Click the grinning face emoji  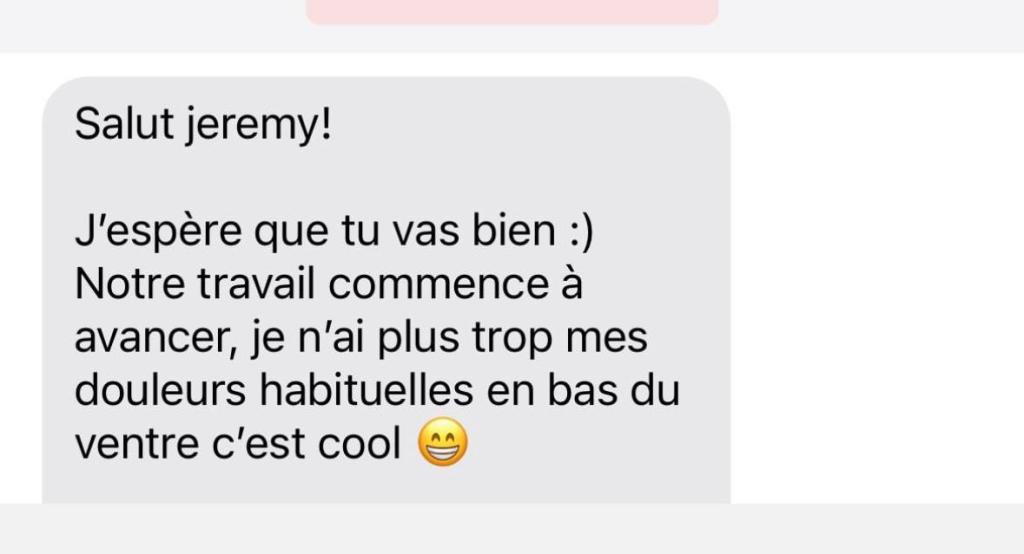click(x=443, y=442)
